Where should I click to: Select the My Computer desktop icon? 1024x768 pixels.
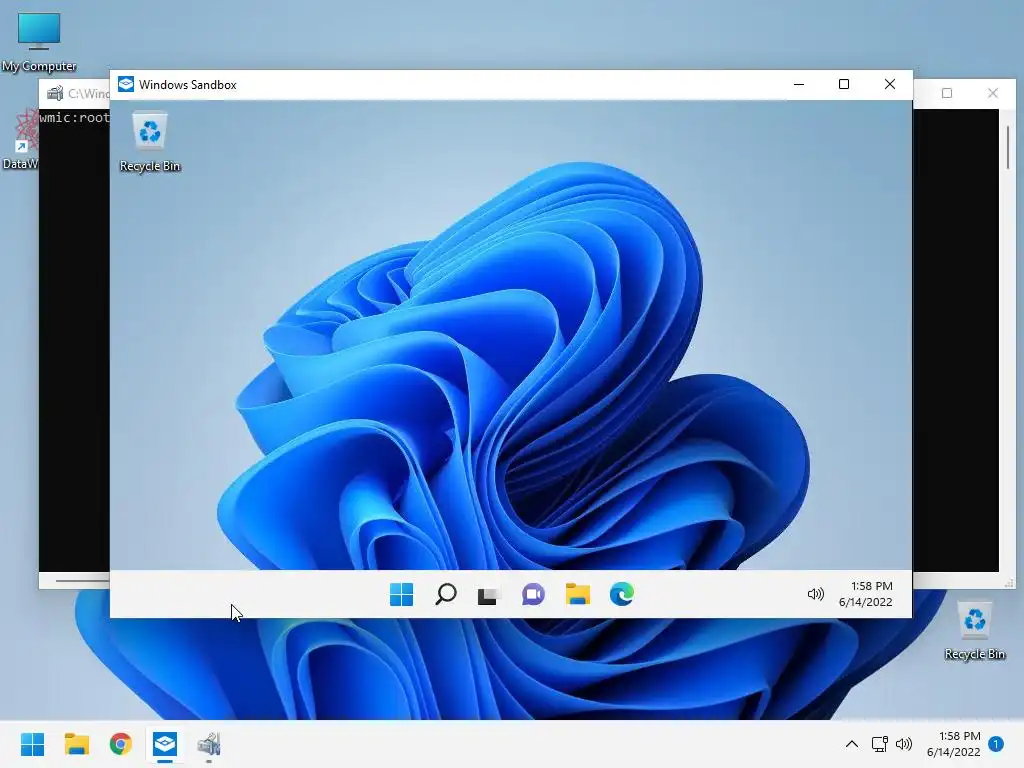39,42
